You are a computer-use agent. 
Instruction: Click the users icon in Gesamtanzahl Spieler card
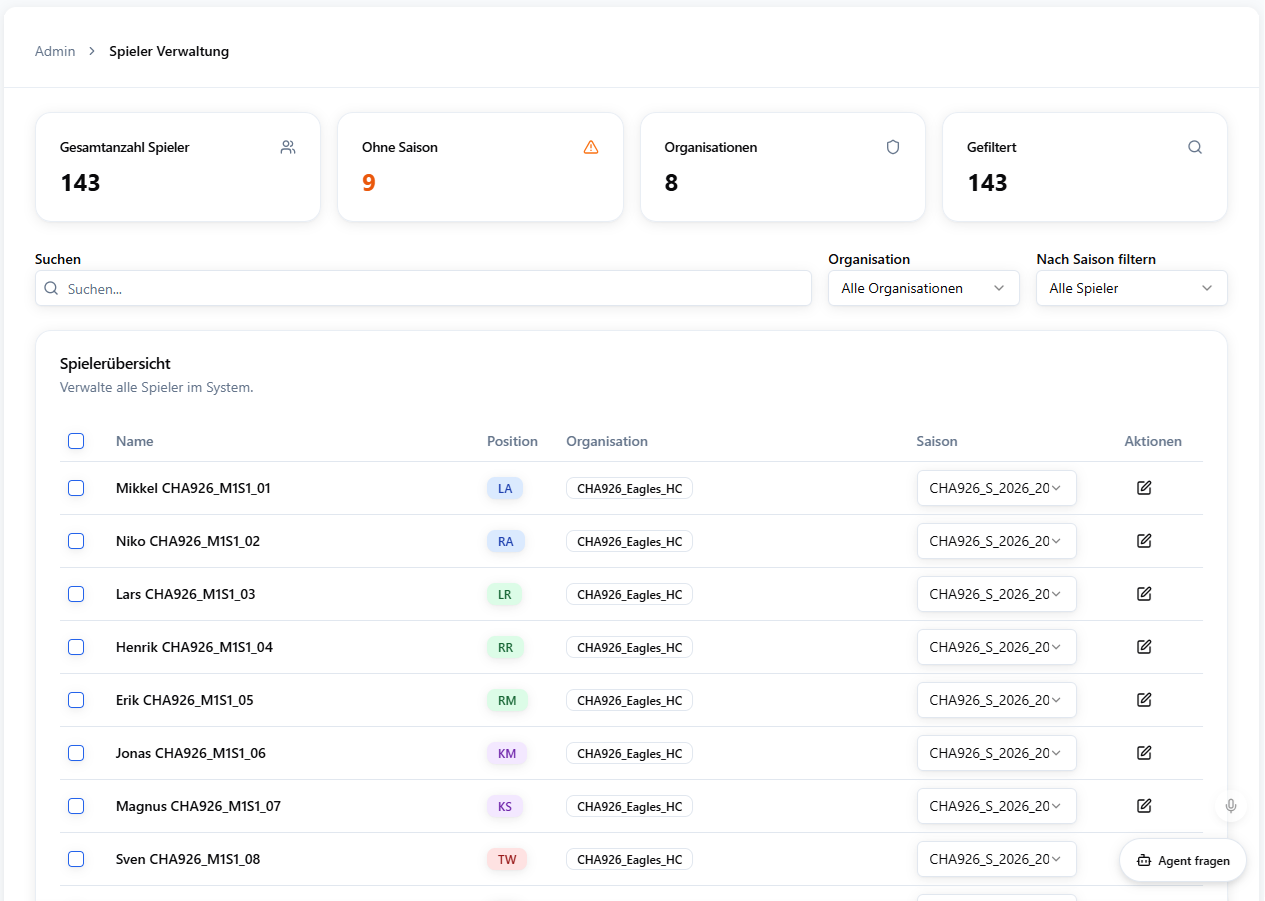point(288,147)
